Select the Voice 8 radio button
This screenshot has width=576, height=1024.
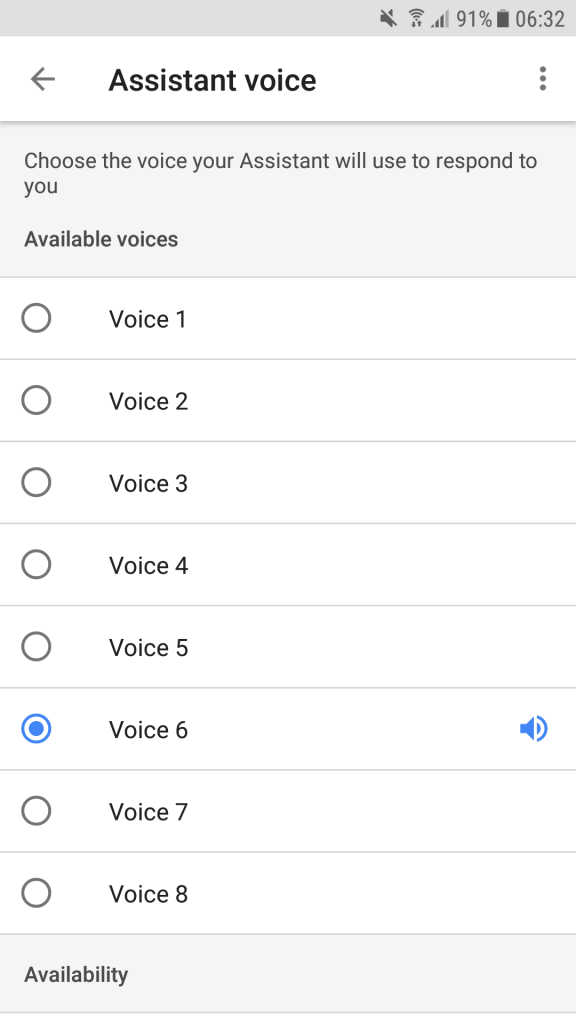pos(36,893)
